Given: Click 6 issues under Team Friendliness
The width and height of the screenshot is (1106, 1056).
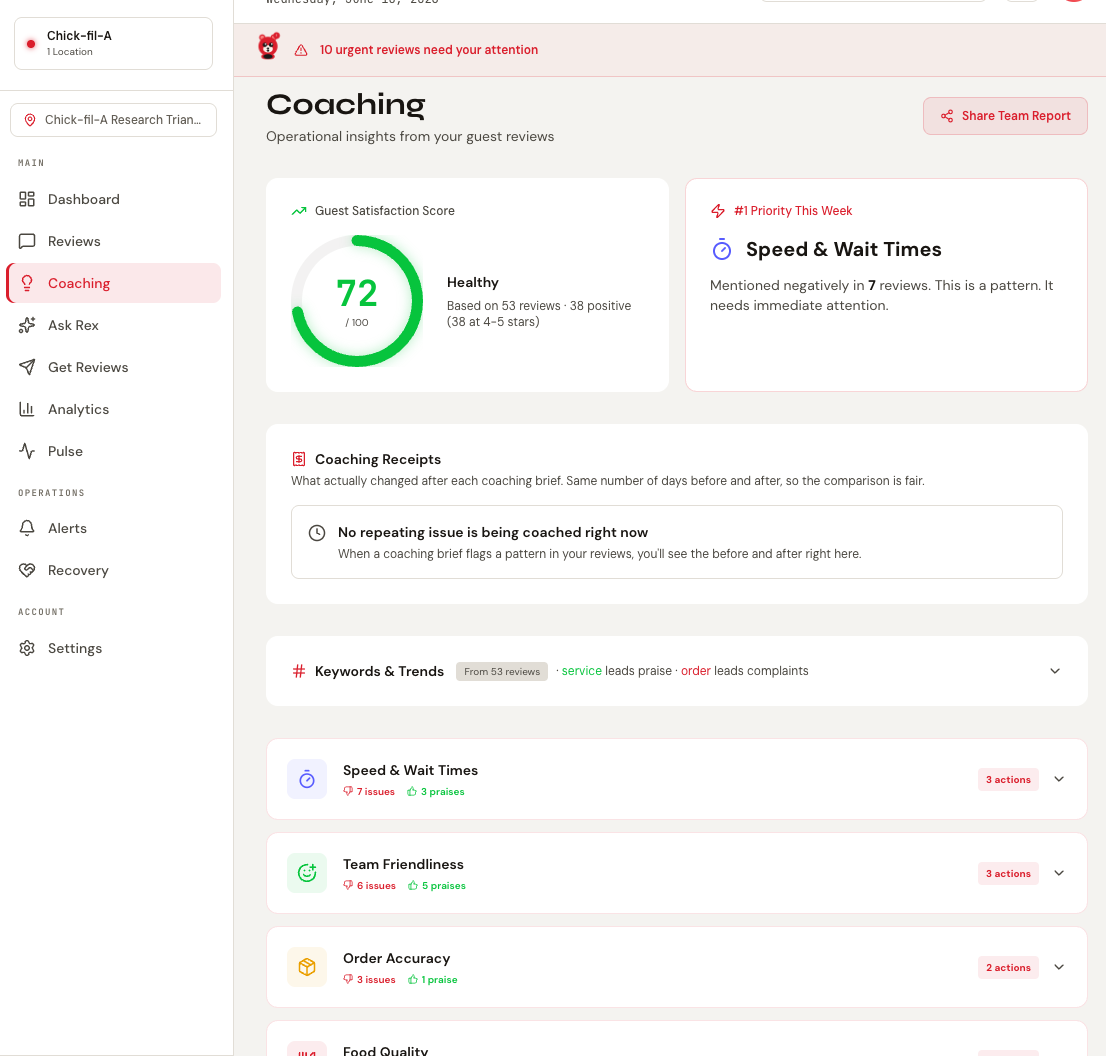Looking at the screenshot, I should coord(370,885).
